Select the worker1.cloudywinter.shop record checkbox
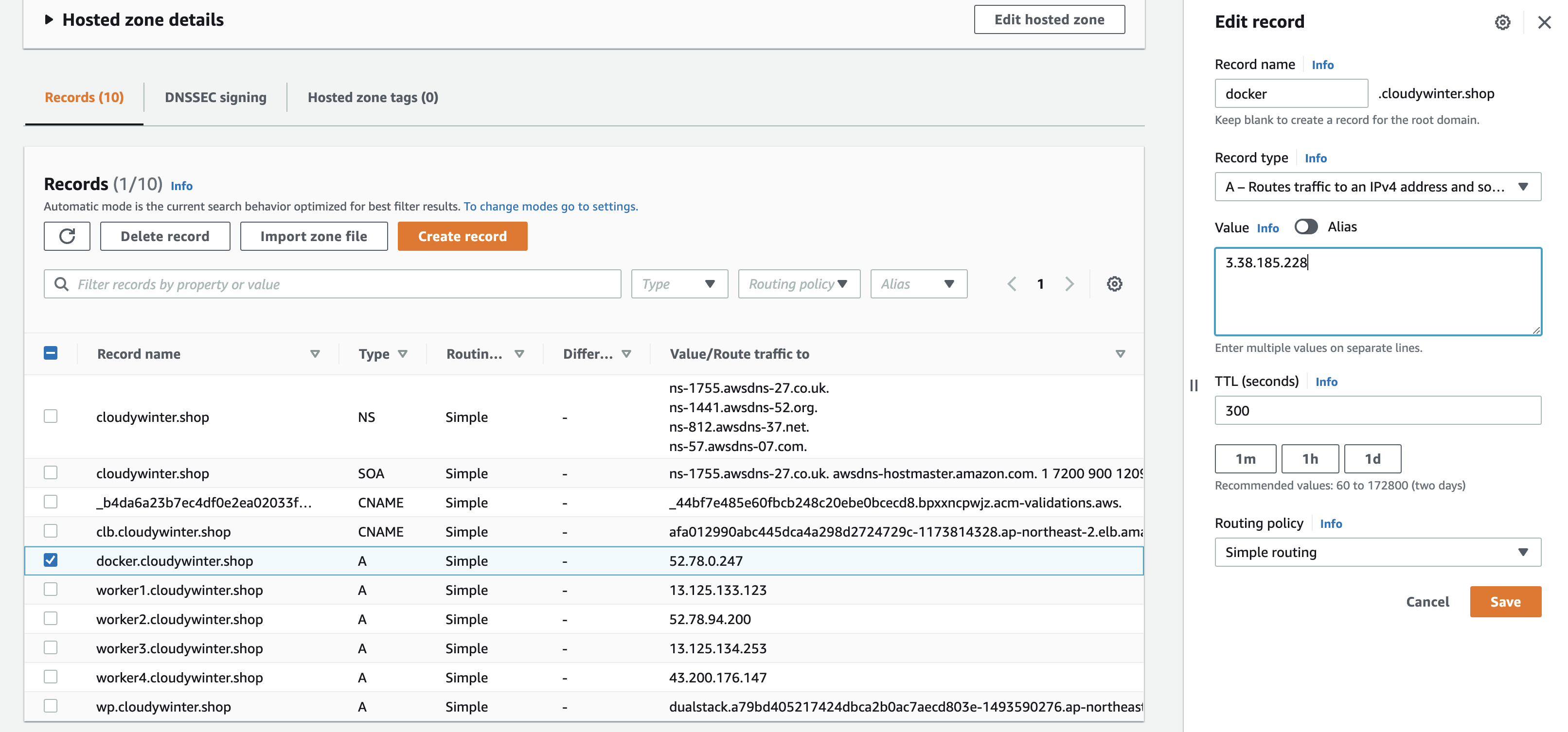Image resolution: width=1568 pixels, height=732 pixels. 51,590
